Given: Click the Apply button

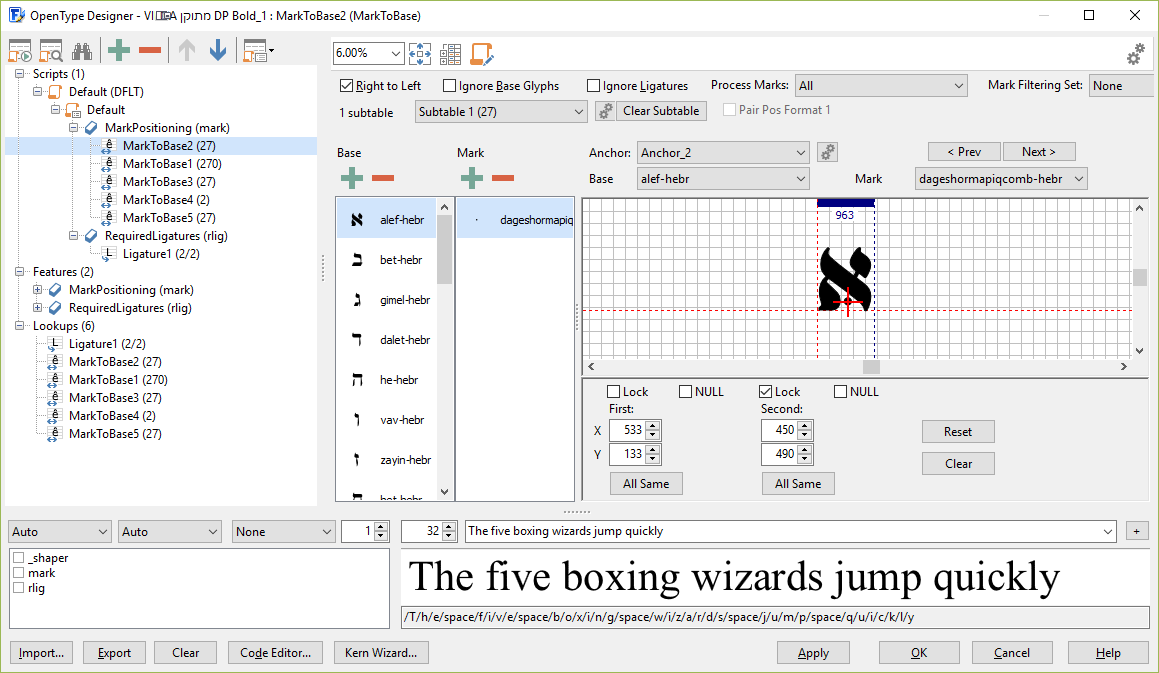Looking at the screenshot, I should click(813, 652).
